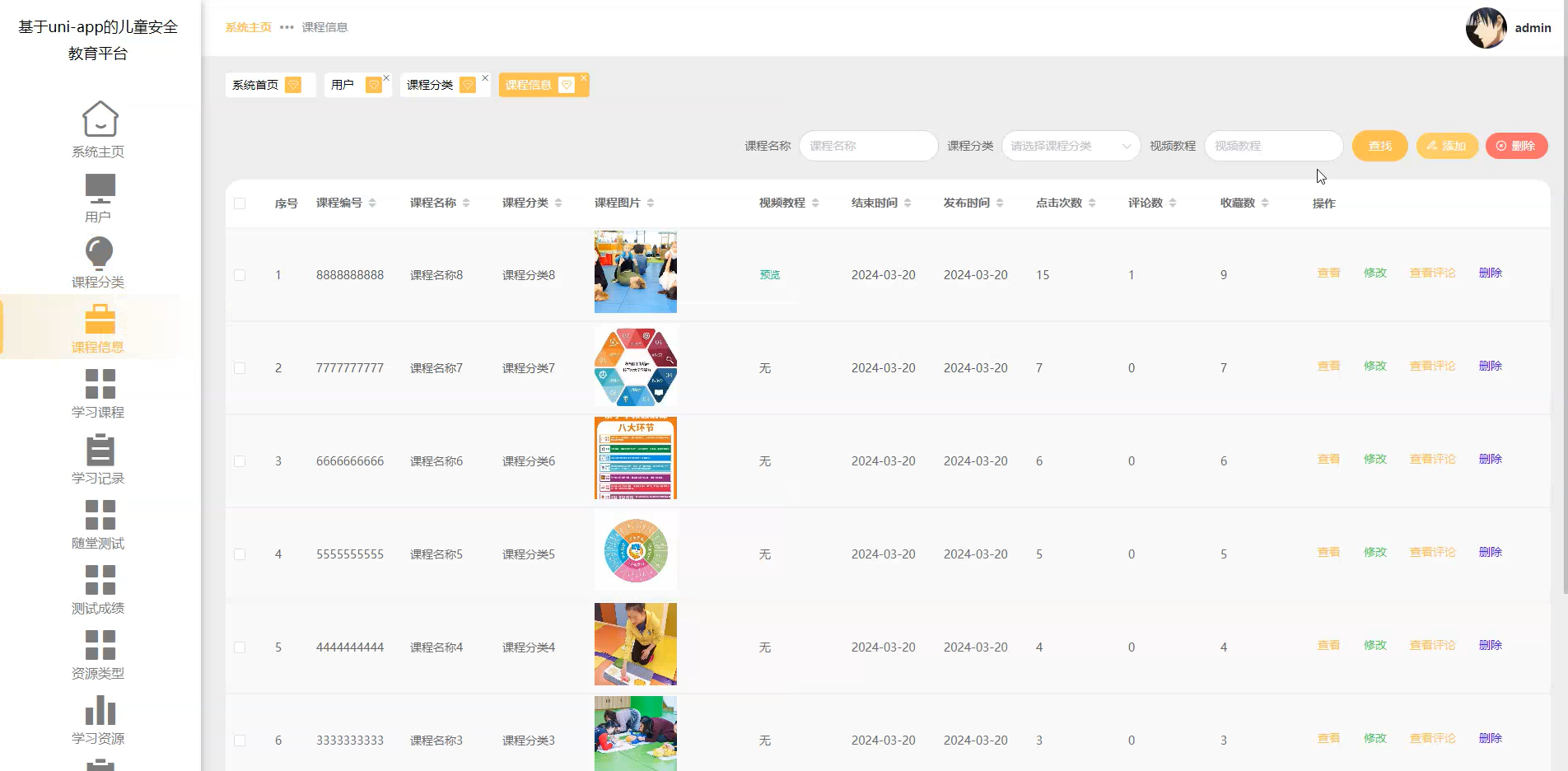Open 用户 monitor icon in sidebar
This screenshot has width=1568, height=771.
point(100,188)
